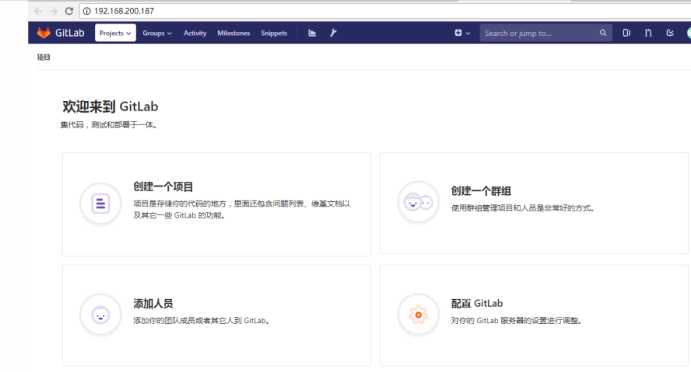Viewport: 691px width, 372px height.
Task: Open the 创建一个项目 card
Action: tap(216, 204)
